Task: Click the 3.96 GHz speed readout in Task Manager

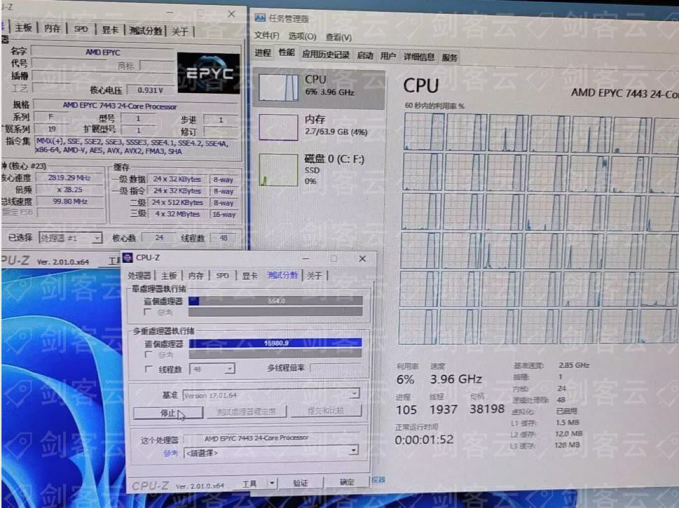Action: pyautogui.click(x=456, y=379)
